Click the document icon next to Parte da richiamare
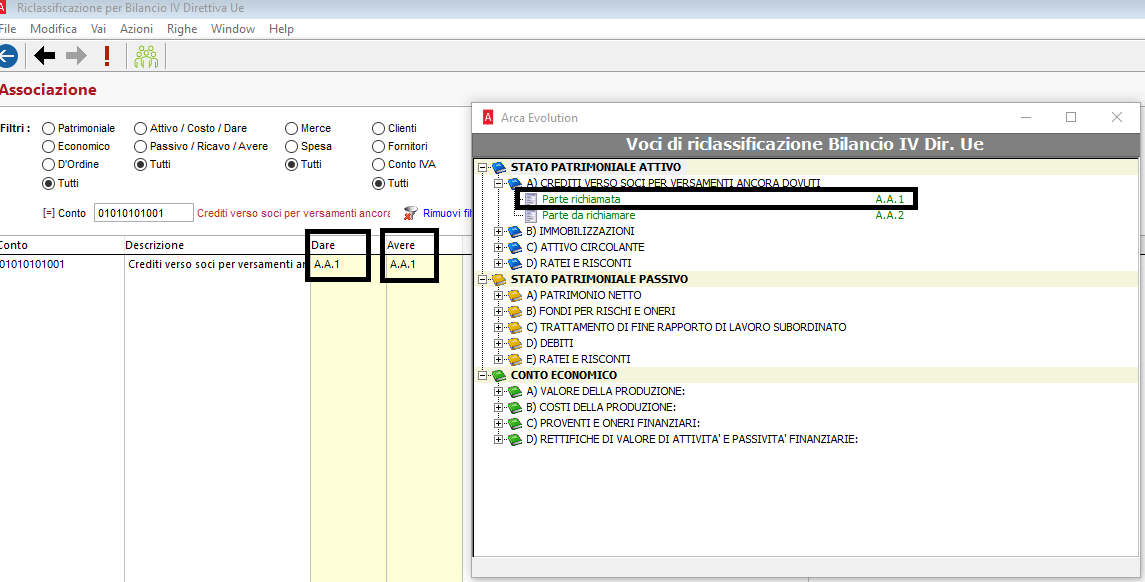 point(531,215)
